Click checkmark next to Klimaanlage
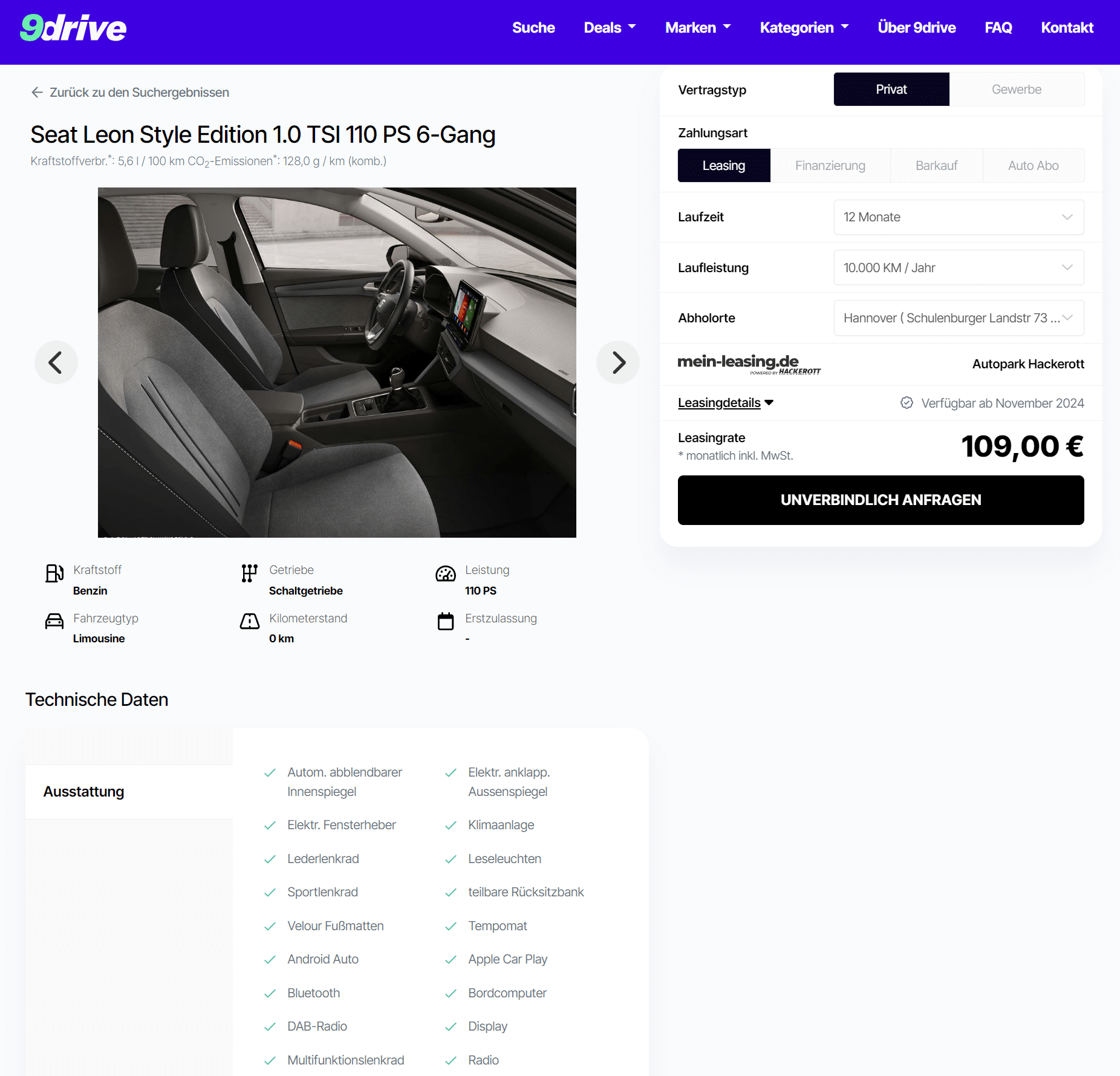The image size is (1120, 1076). pyautogui.click(x=451, y=825)
